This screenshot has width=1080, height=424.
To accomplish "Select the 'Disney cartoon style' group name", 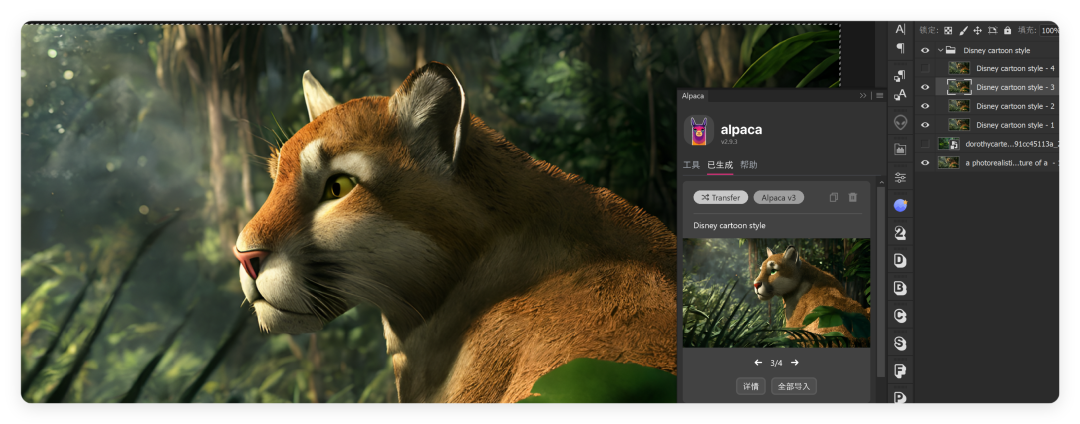I will pos(997,50).
